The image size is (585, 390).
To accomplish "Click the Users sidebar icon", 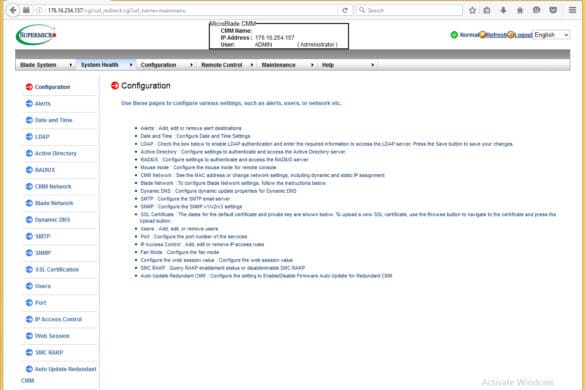I will (x=29, y=286).
